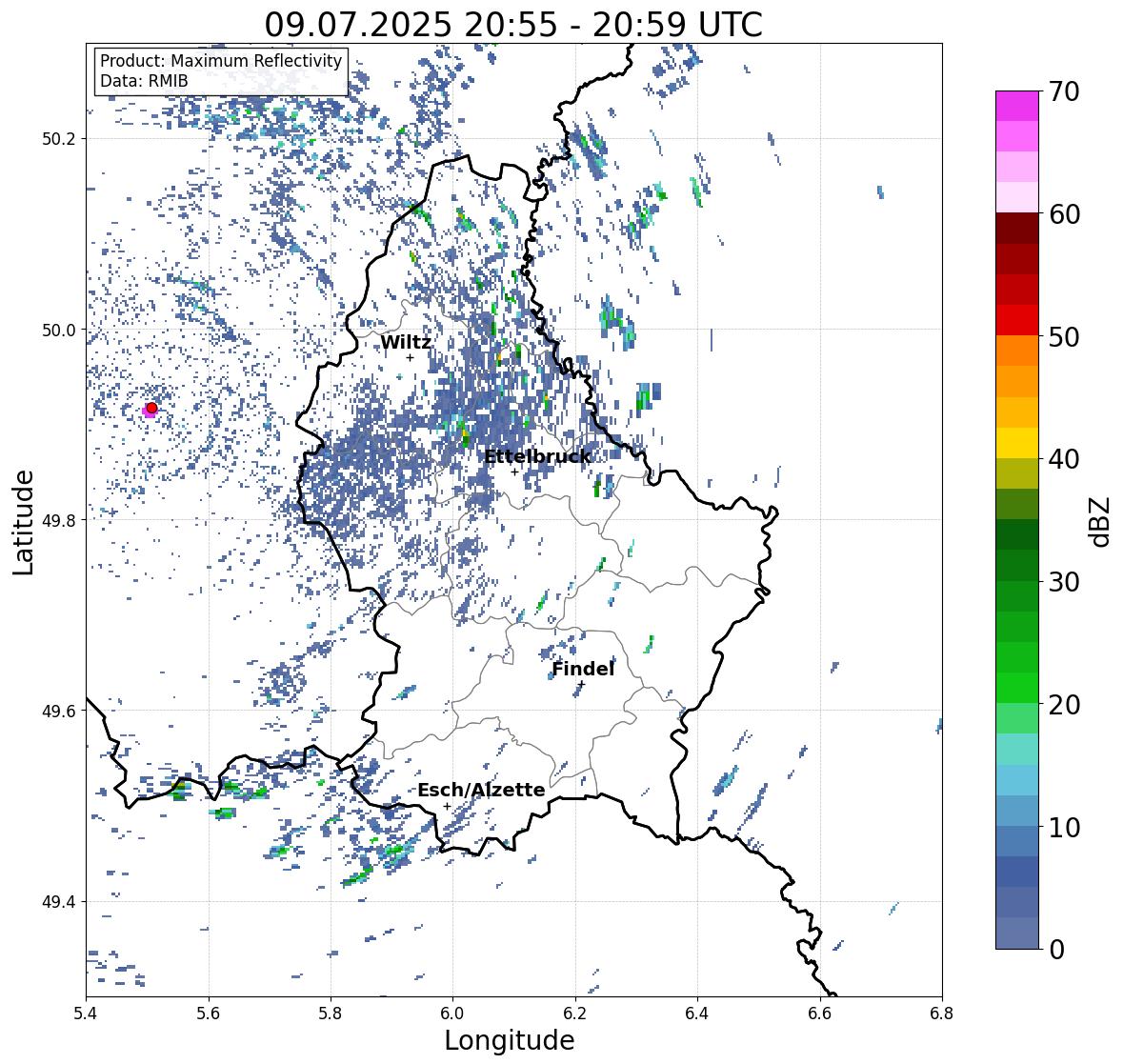Click the 5.6 longitude tick label
This screenshot has width=1123, height=1064.
[x=209, y=1013]
